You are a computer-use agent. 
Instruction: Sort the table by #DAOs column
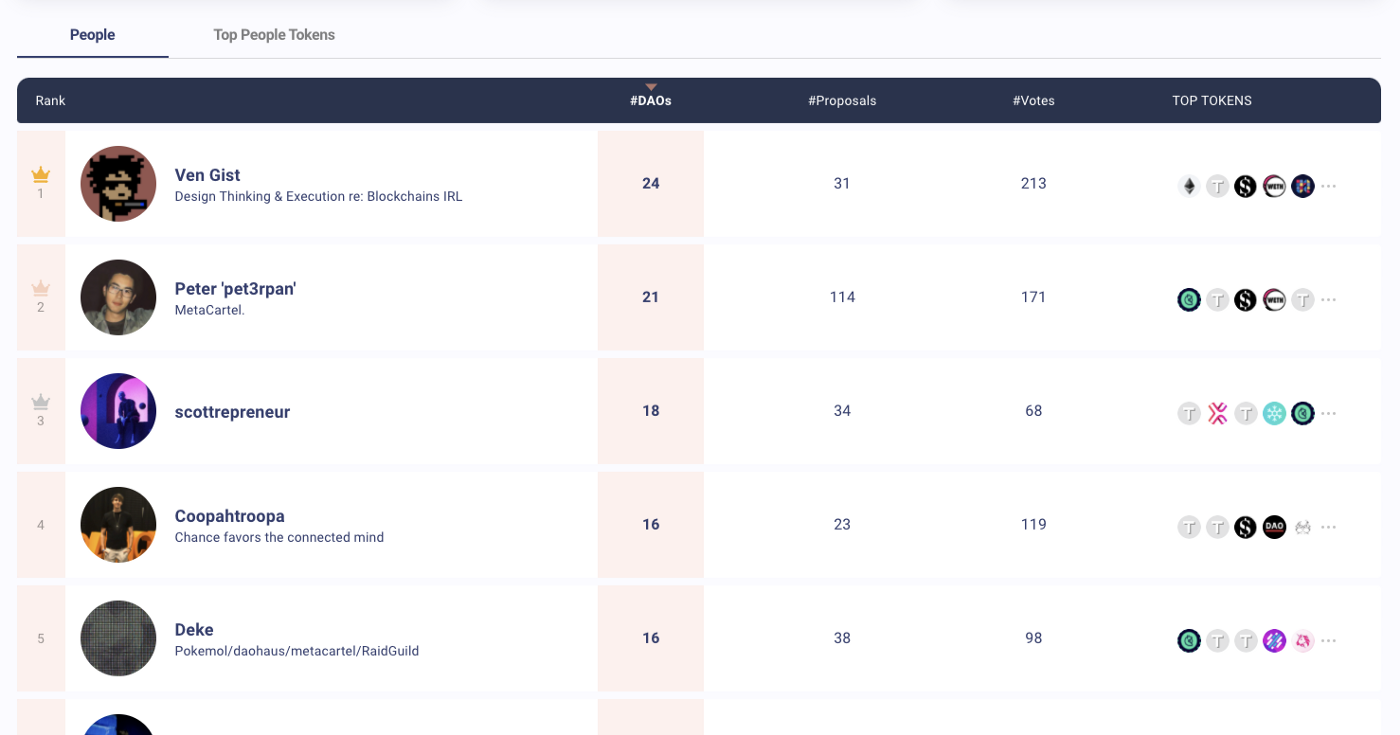tap(651, 101)
